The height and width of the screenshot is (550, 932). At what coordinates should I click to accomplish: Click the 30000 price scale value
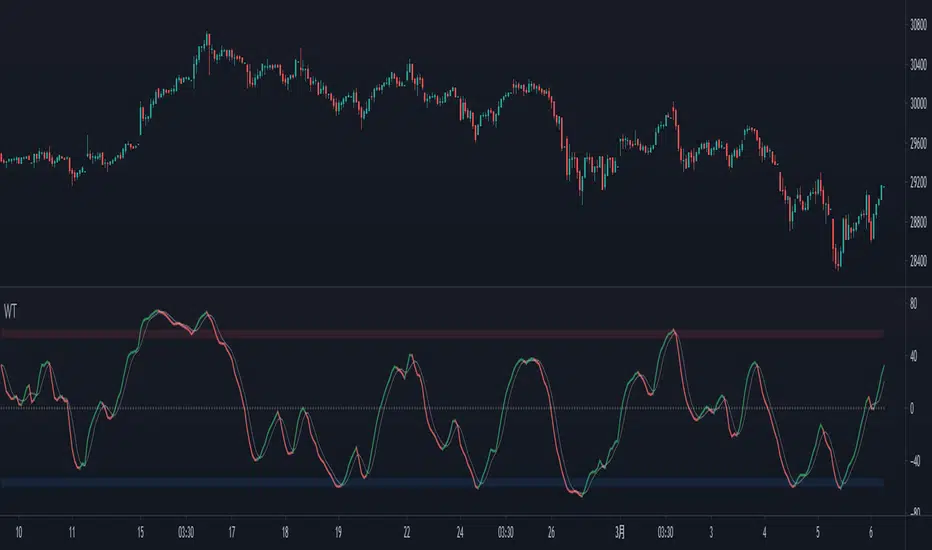click(918, 103)
